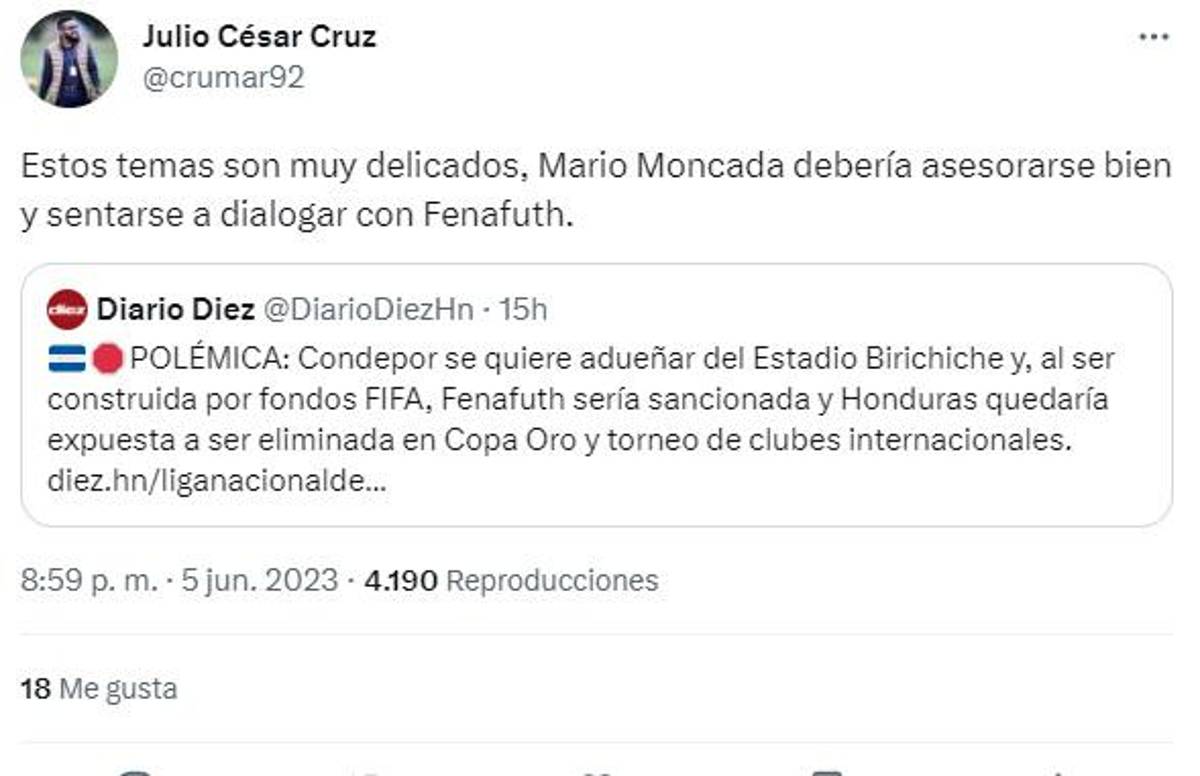Screen dimensions: 1200x776
Task: Click the Diario Diez red logo avatar
Action: click(67, 310)
